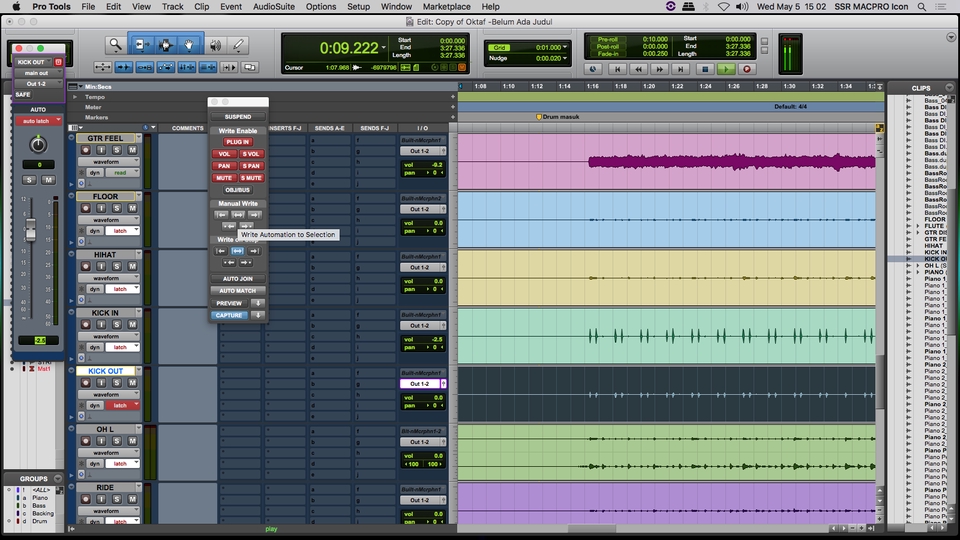Click the Online sync clock button
Viewport: 960px width, 540px height.
(x=593, y=69)
